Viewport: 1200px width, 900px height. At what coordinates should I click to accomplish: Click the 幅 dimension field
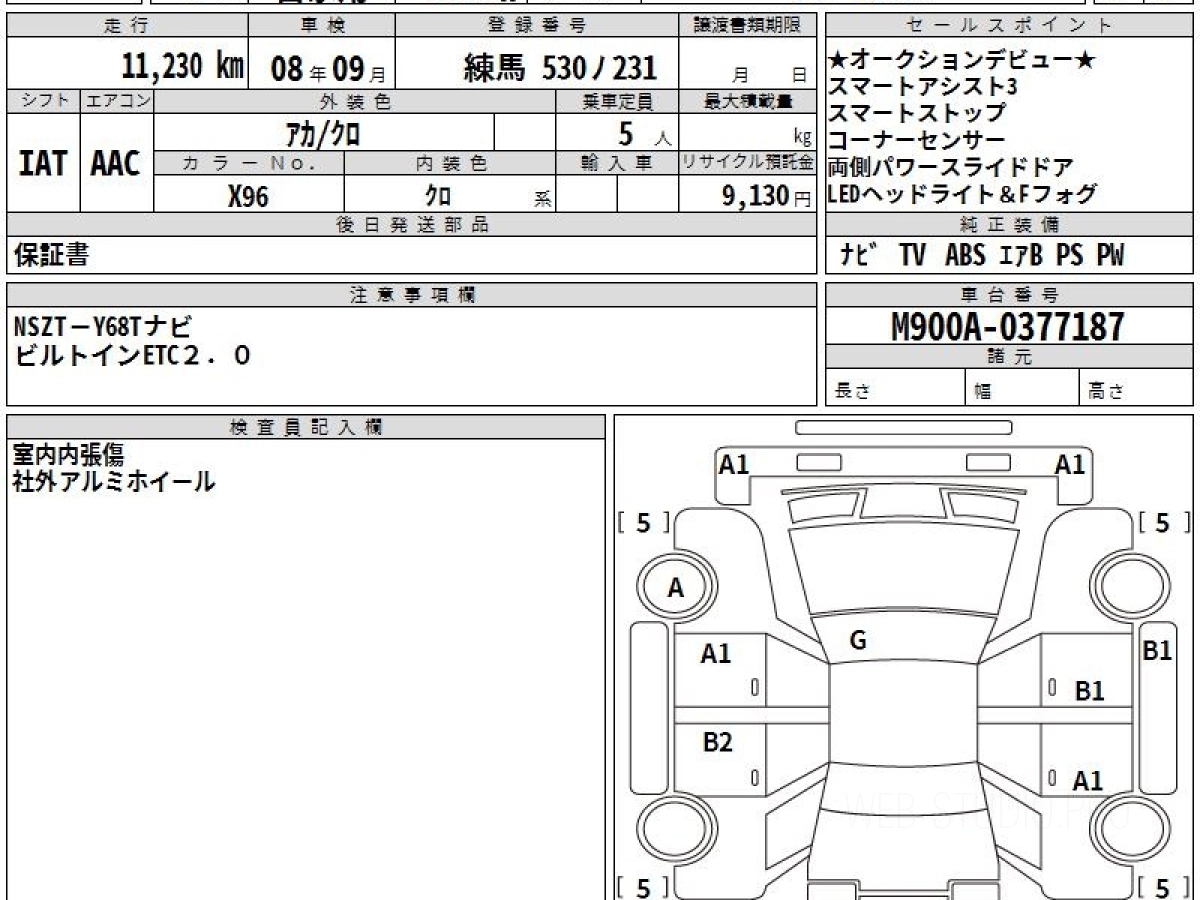point(1022,388)
